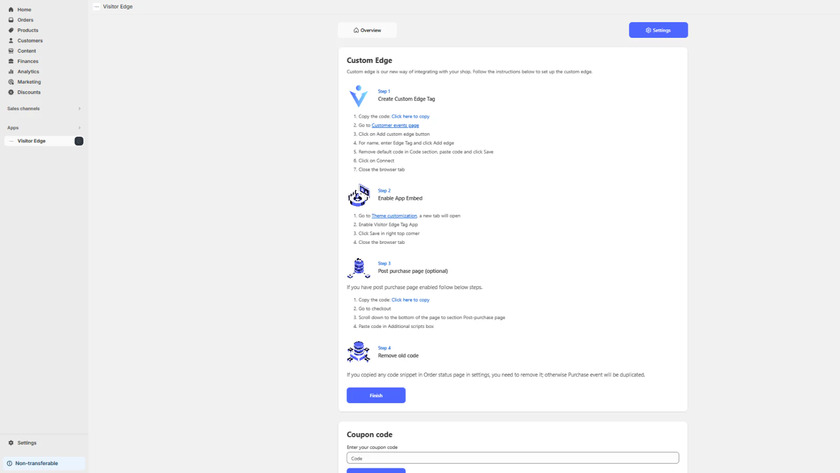Click the Finish button
Image resolution: width=840 pixels, height=473 pixels.
[x=376, y=395]
